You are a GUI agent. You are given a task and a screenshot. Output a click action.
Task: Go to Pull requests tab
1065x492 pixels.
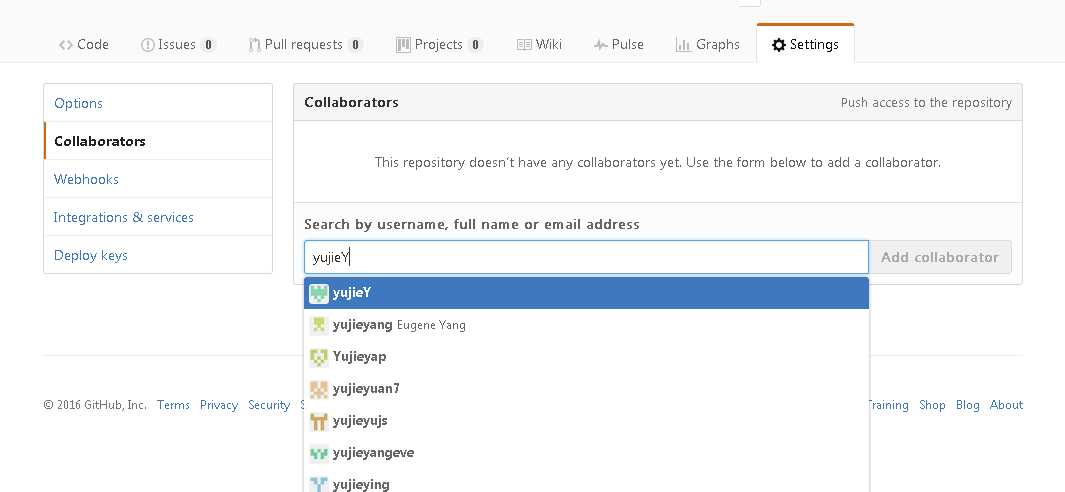[x=305, y=44]
